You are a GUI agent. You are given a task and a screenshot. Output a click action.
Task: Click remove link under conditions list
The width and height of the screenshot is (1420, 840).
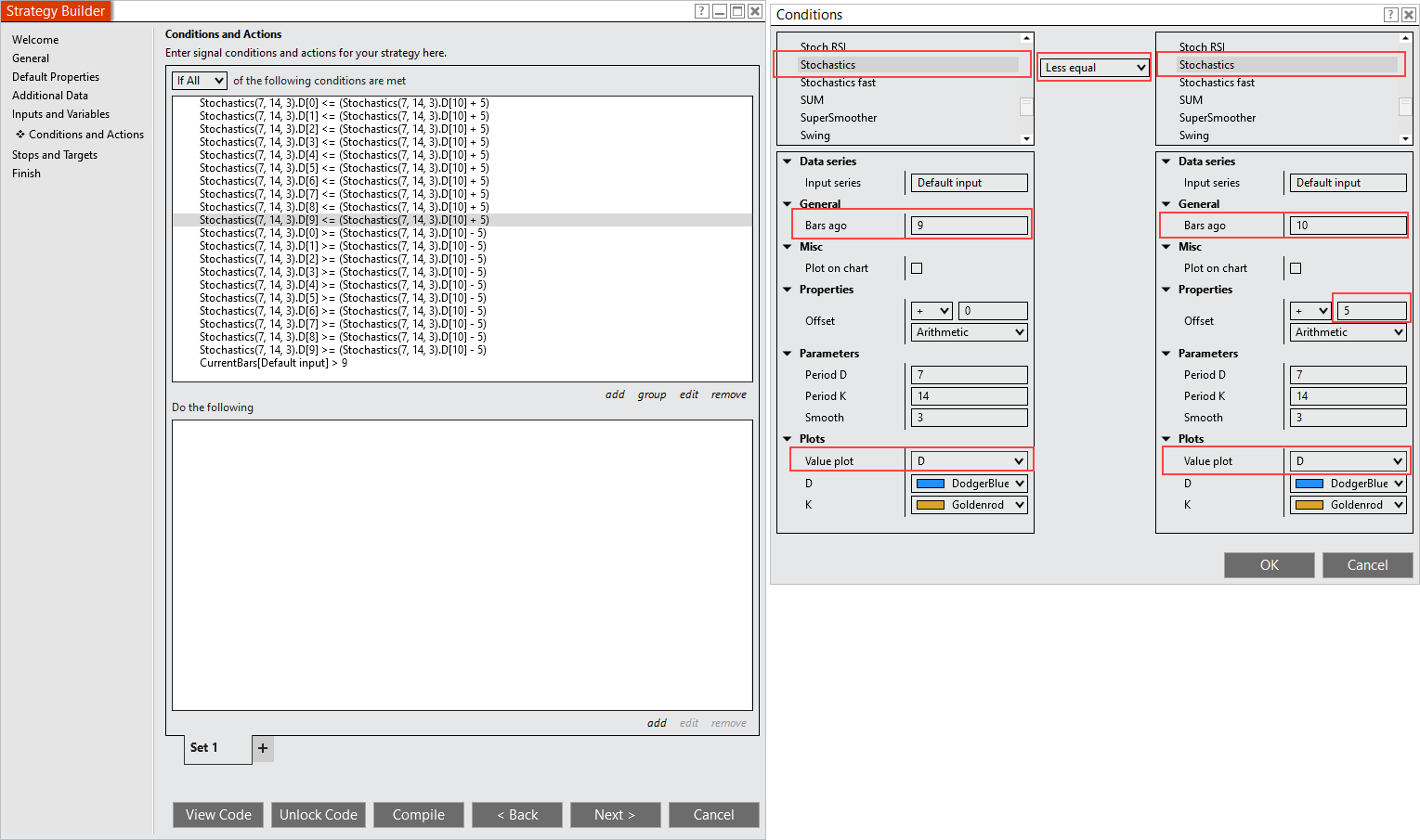[729, 394]
